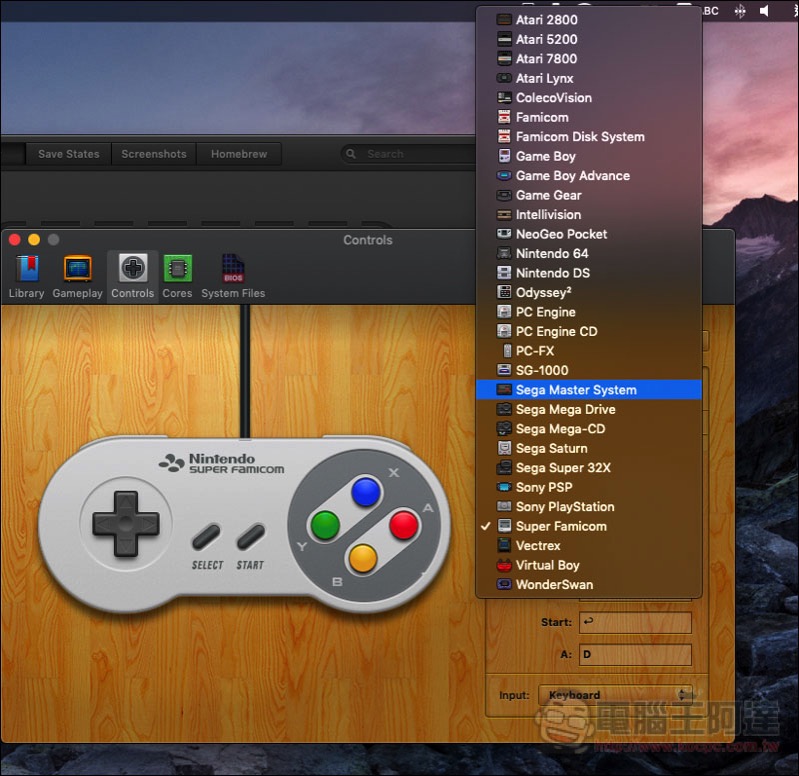The image size is (799, 776).
Task: Pick Atari Lynx from the menu
Action: (589, 78)
